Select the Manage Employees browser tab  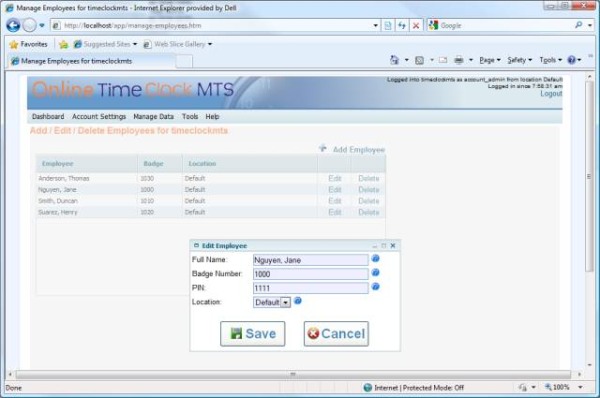pos(92,61)
